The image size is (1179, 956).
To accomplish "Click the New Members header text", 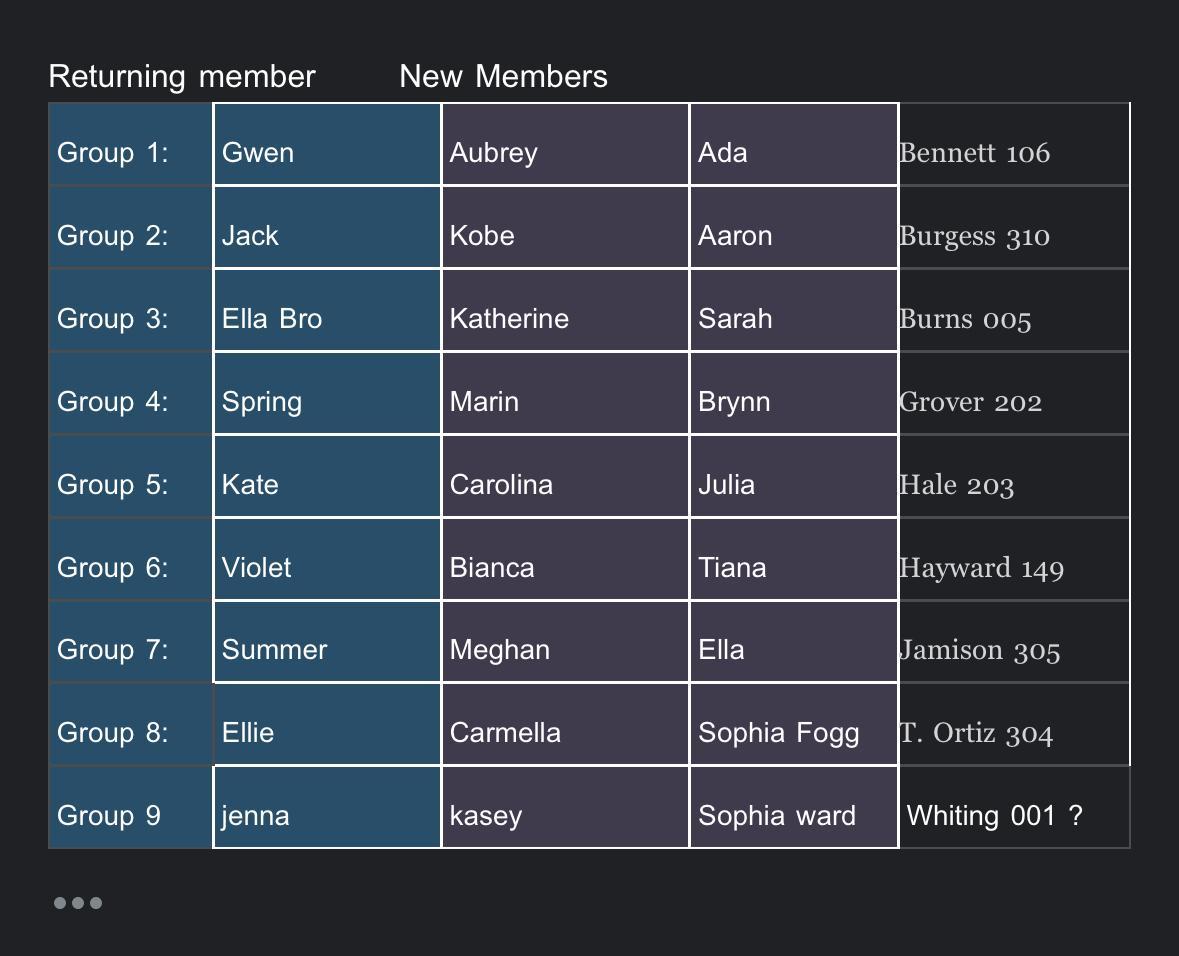I will pos(503,77).
